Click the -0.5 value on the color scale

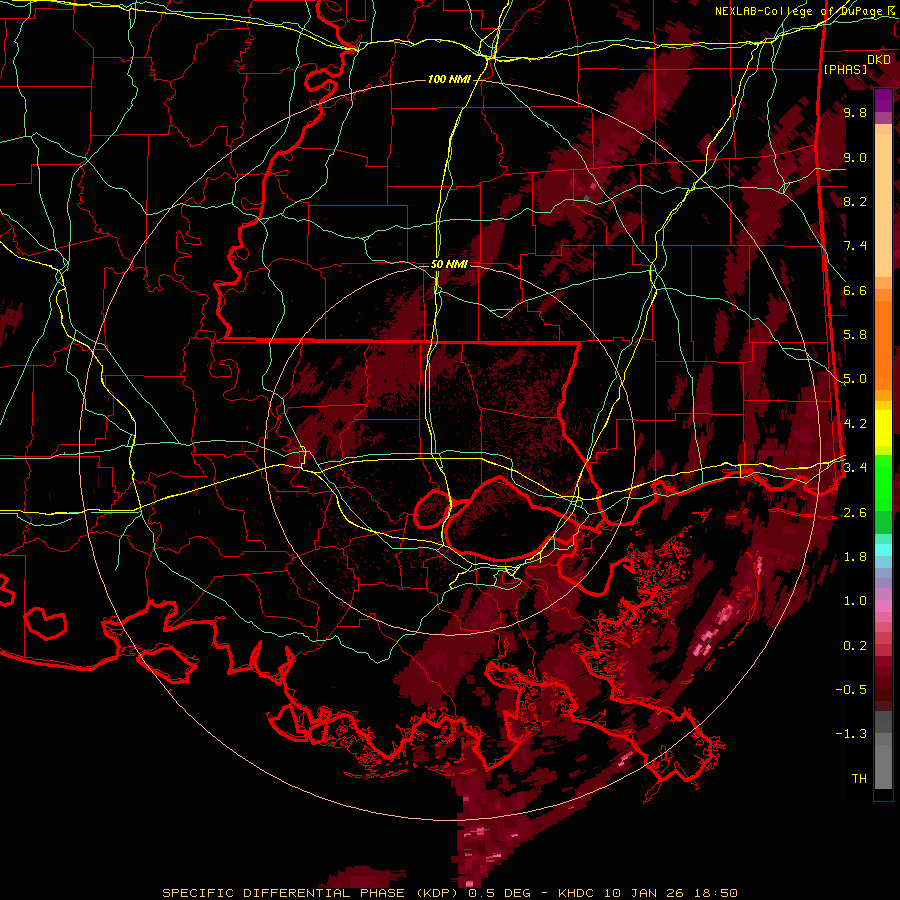851,690
